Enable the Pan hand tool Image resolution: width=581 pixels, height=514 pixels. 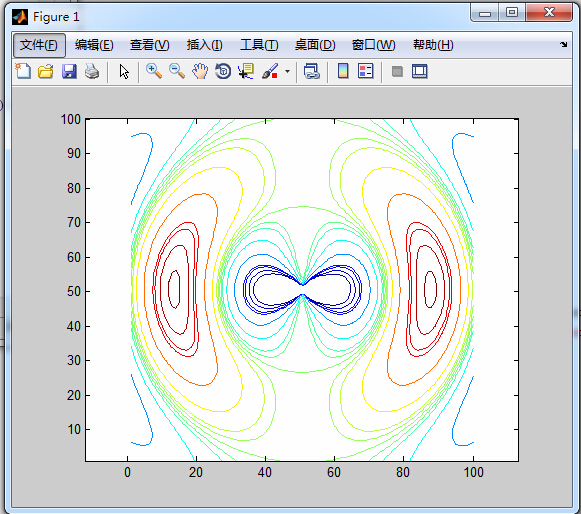click(200, 71)
